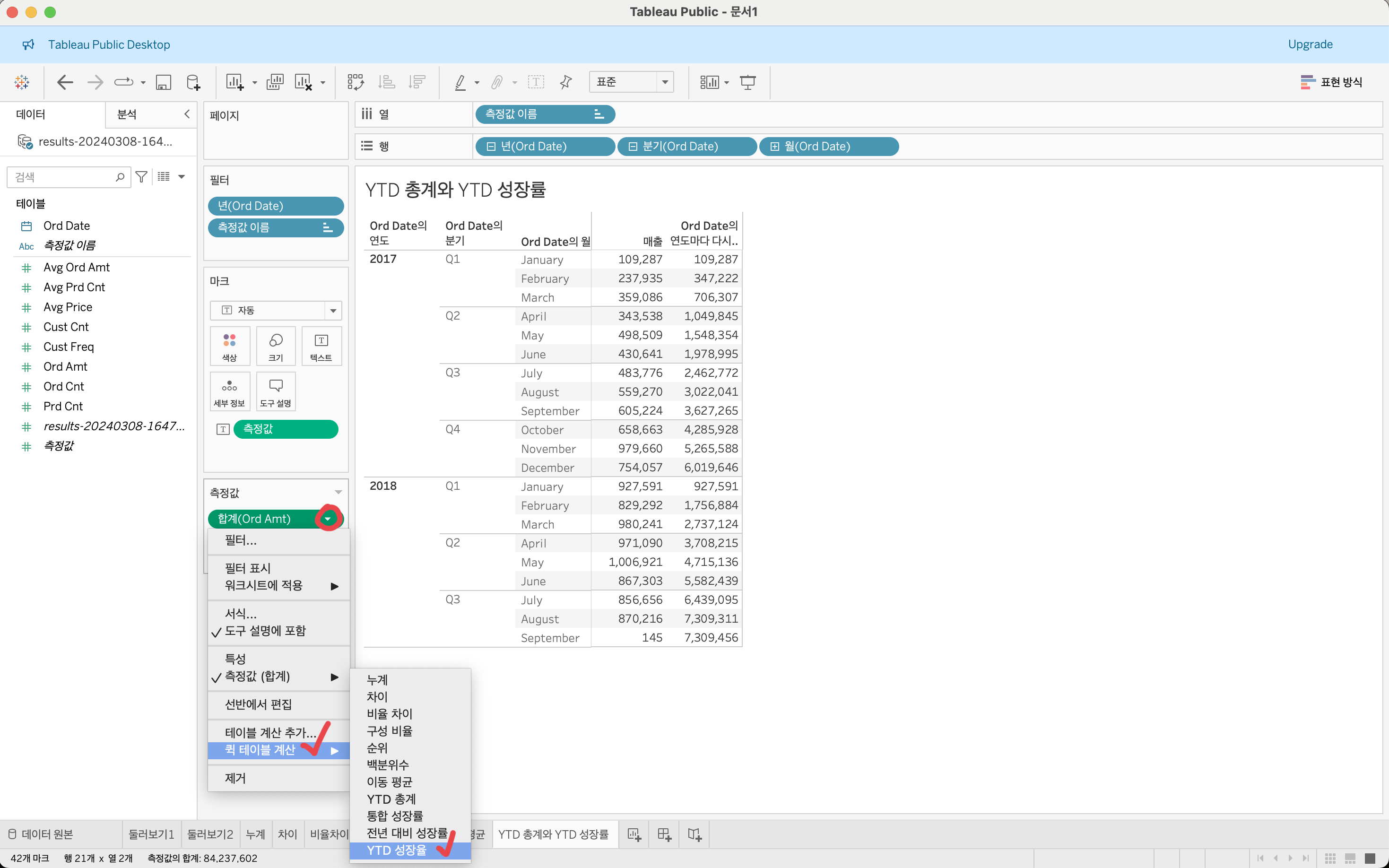This screenshot has height=868, width=1389.
Task: Click the sort ascending toolbar icon
Action: (386, 82)
